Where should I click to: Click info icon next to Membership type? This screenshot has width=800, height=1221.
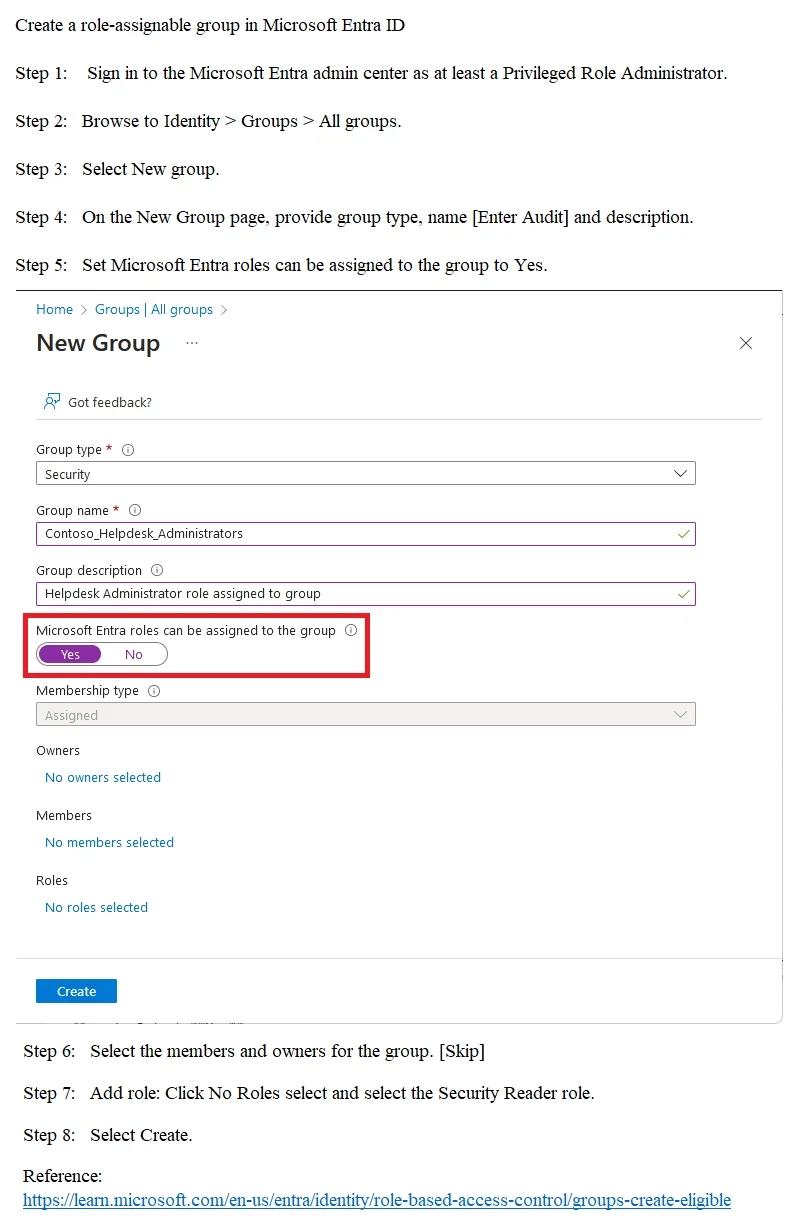click(154, 691)
